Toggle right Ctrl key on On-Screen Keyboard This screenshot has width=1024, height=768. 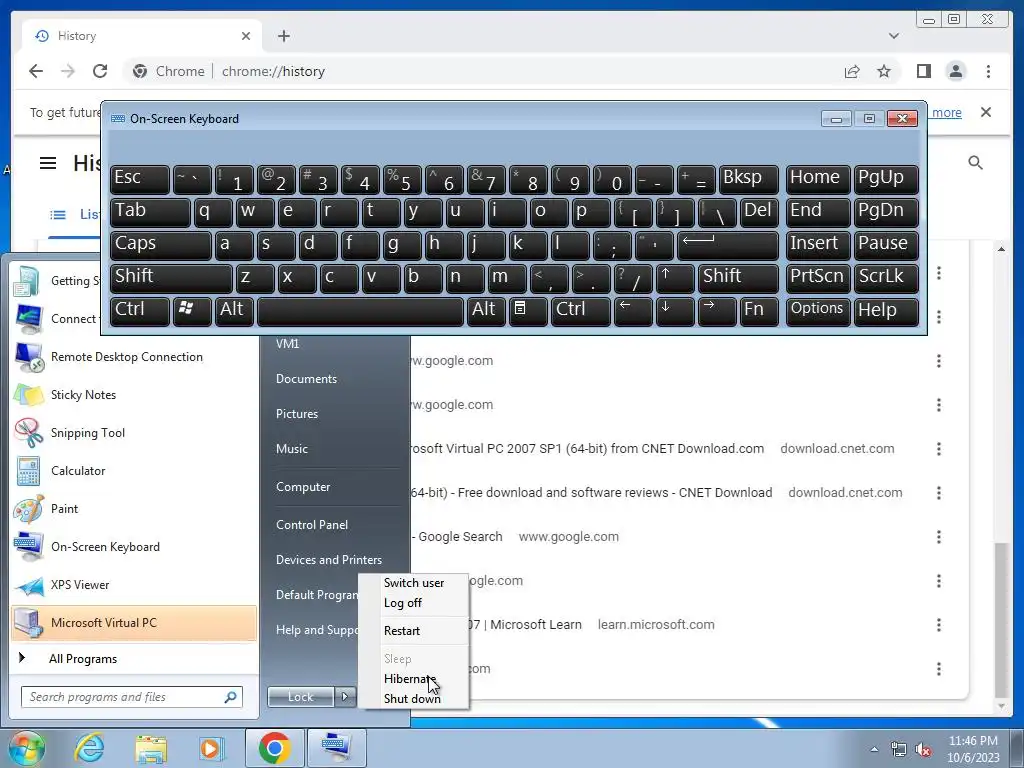click(581, 310)
